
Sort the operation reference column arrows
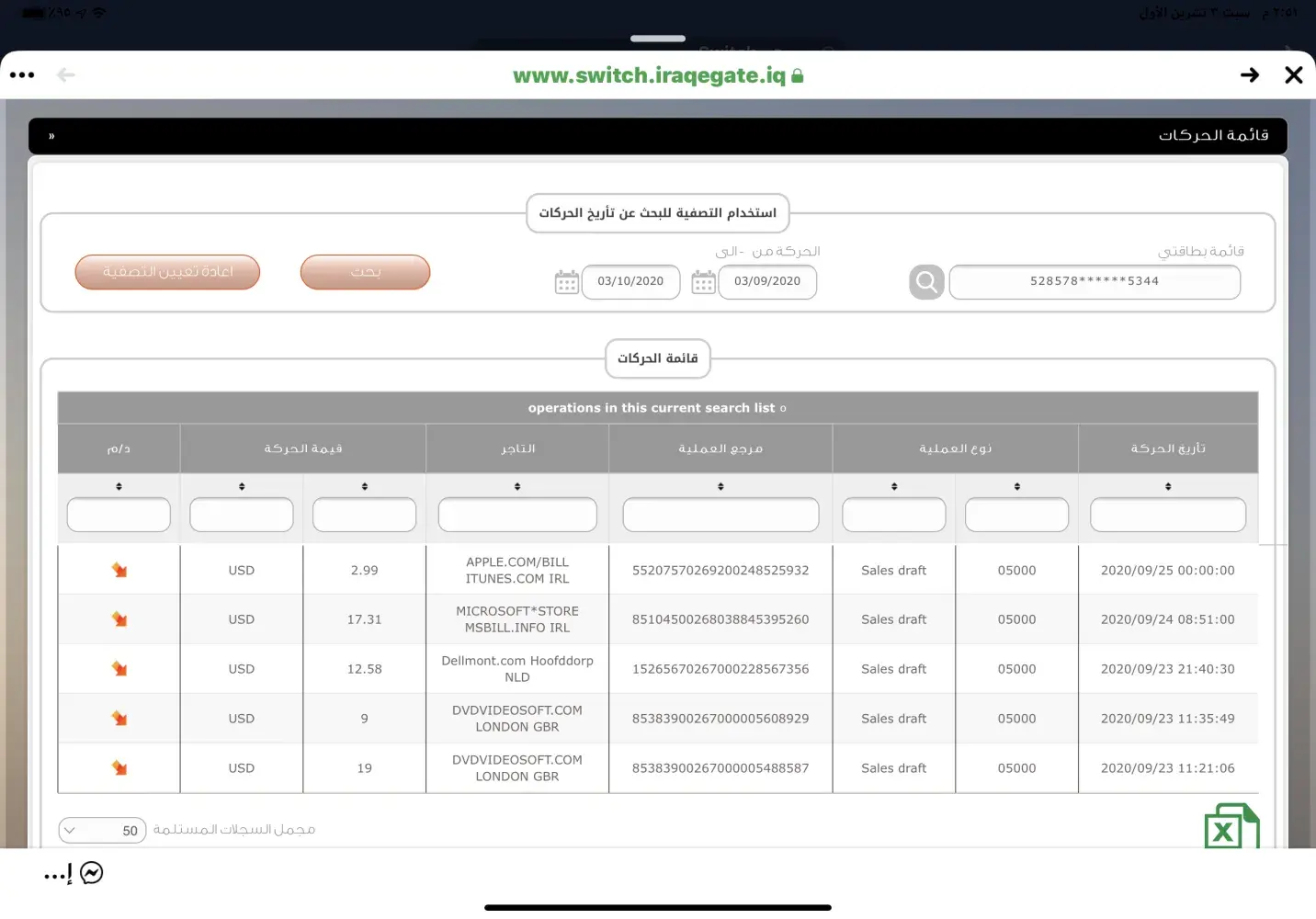point(720,486)
